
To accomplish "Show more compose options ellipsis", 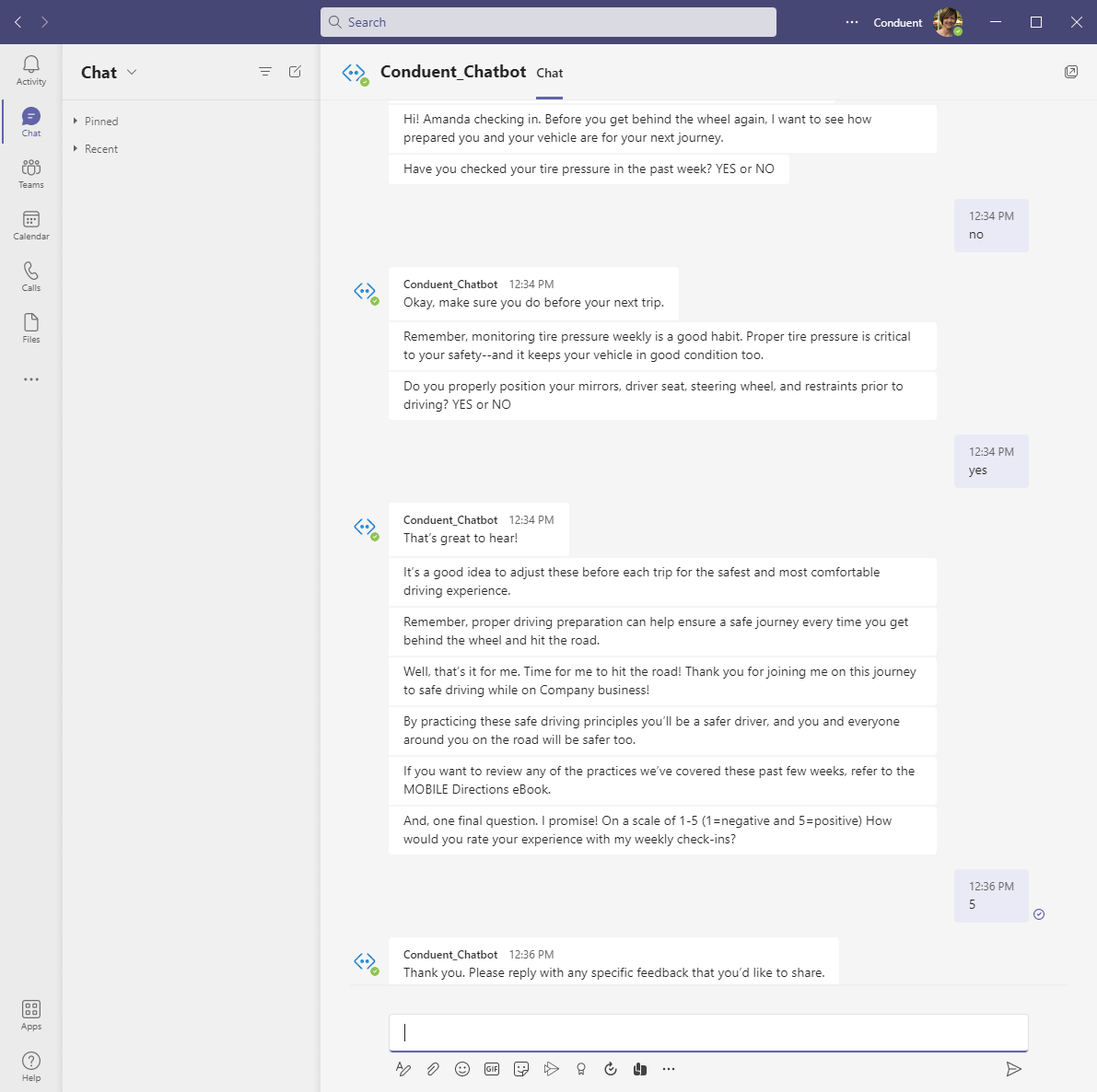I will [669, 1069].
